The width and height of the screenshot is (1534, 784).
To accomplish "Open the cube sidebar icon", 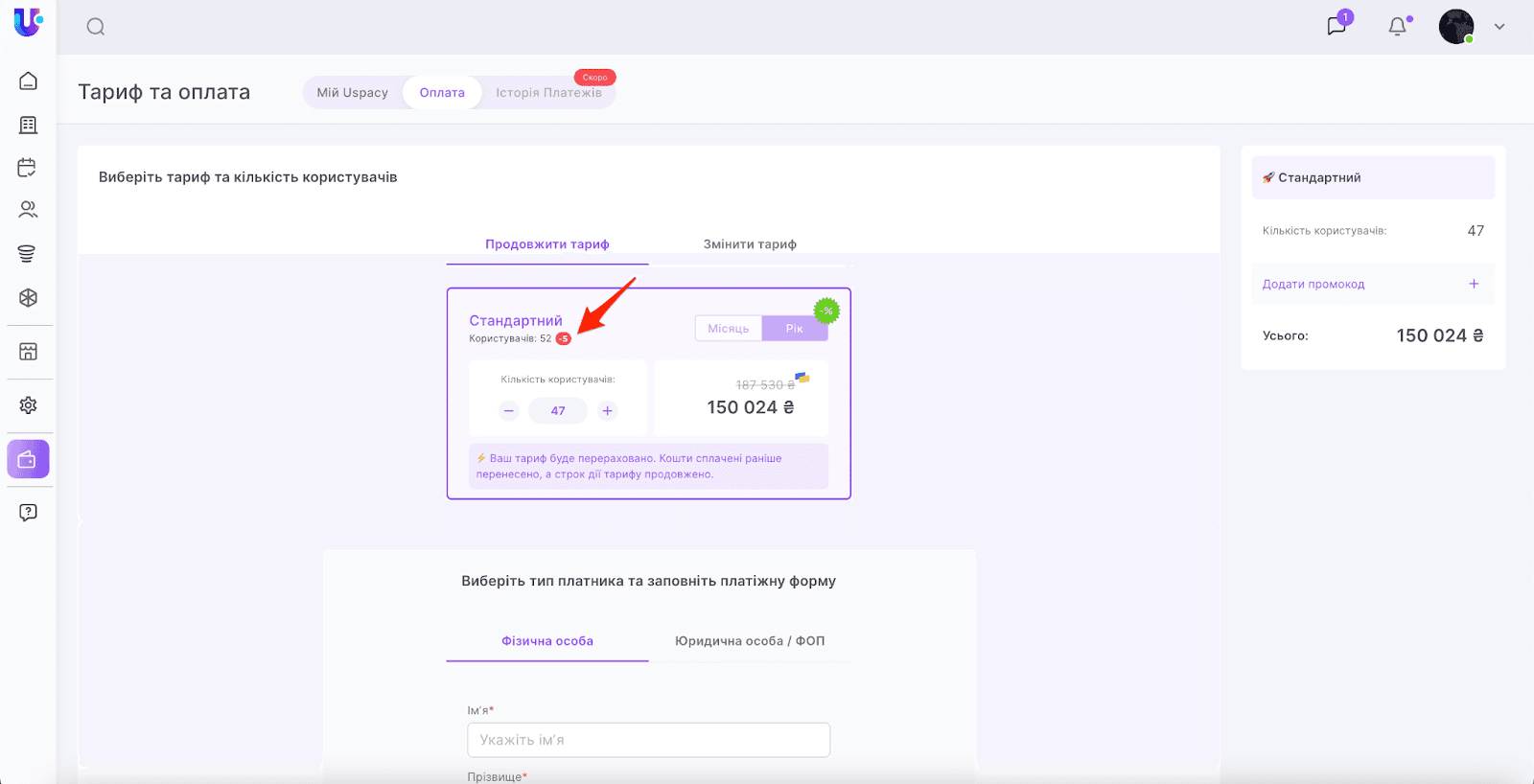I will [28, 298].
